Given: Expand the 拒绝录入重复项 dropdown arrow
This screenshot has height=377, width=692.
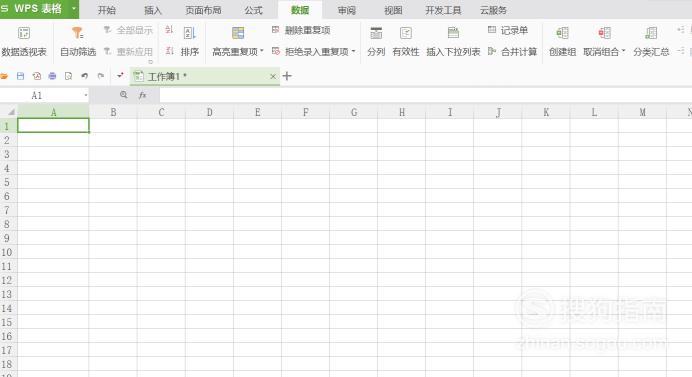Looking at the screenshot, I should pos(354,51).
